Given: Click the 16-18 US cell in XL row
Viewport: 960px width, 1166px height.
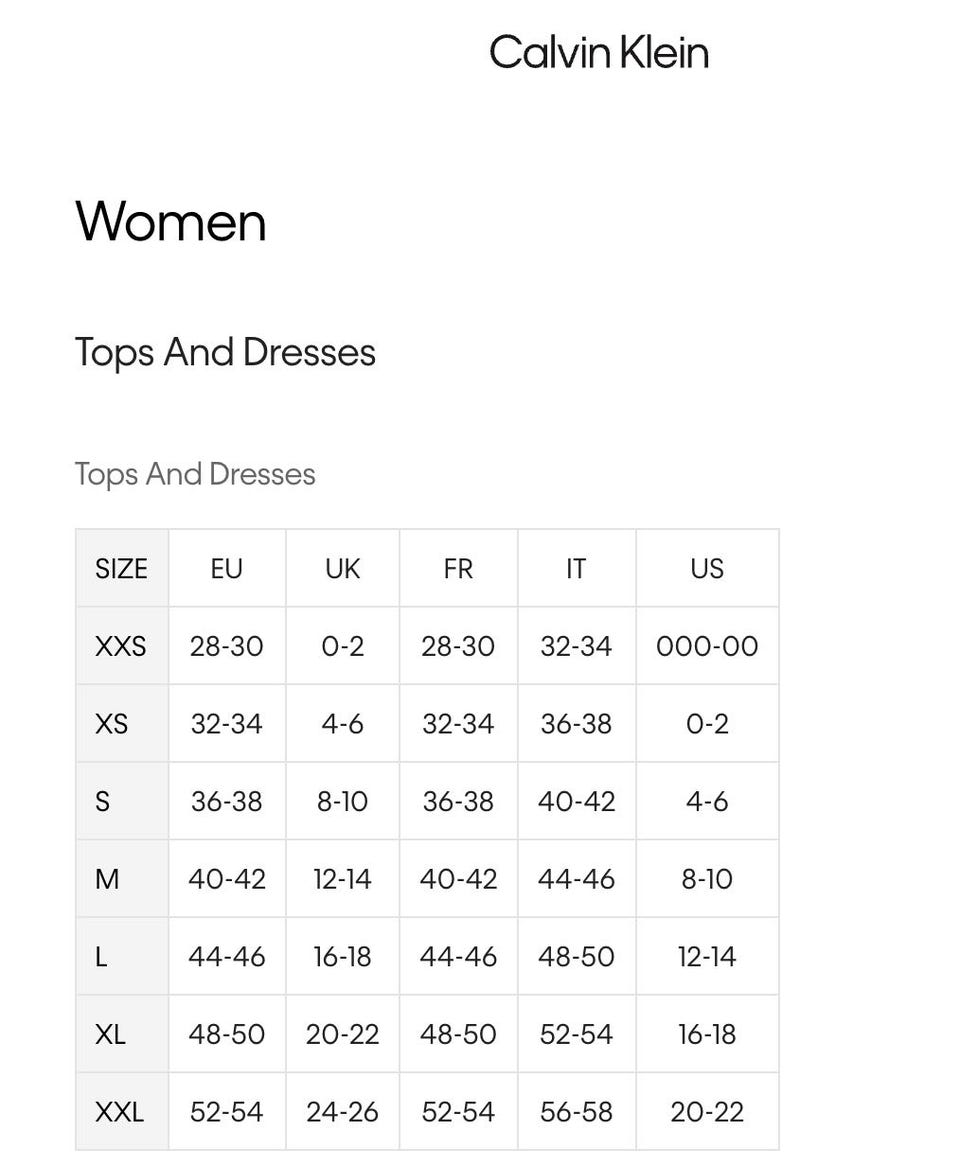Looking at the screenshot, I should [x=707, y=1034].
